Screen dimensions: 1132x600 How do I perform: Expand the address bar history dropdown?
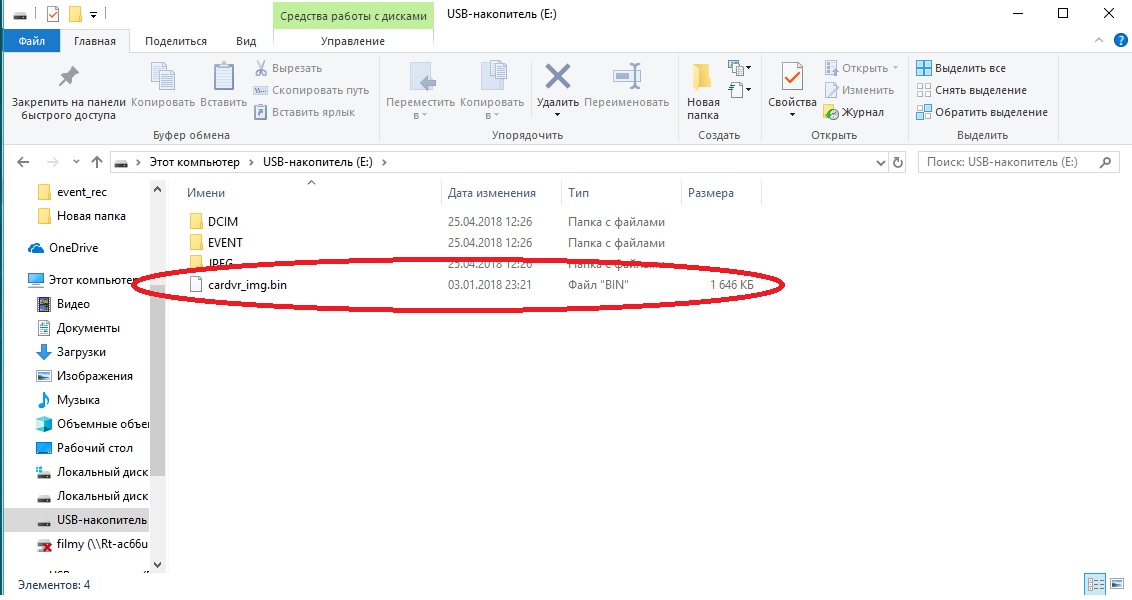(880, 162)
